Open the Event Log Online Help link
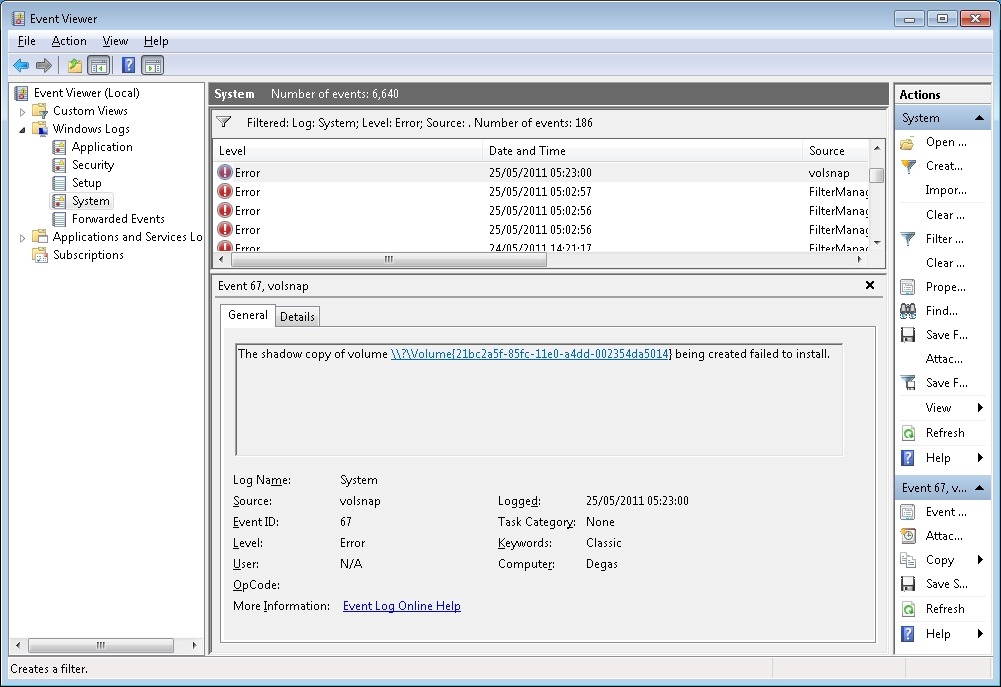The height and width of the screenshot is (687, 1001). coord(401,606)
